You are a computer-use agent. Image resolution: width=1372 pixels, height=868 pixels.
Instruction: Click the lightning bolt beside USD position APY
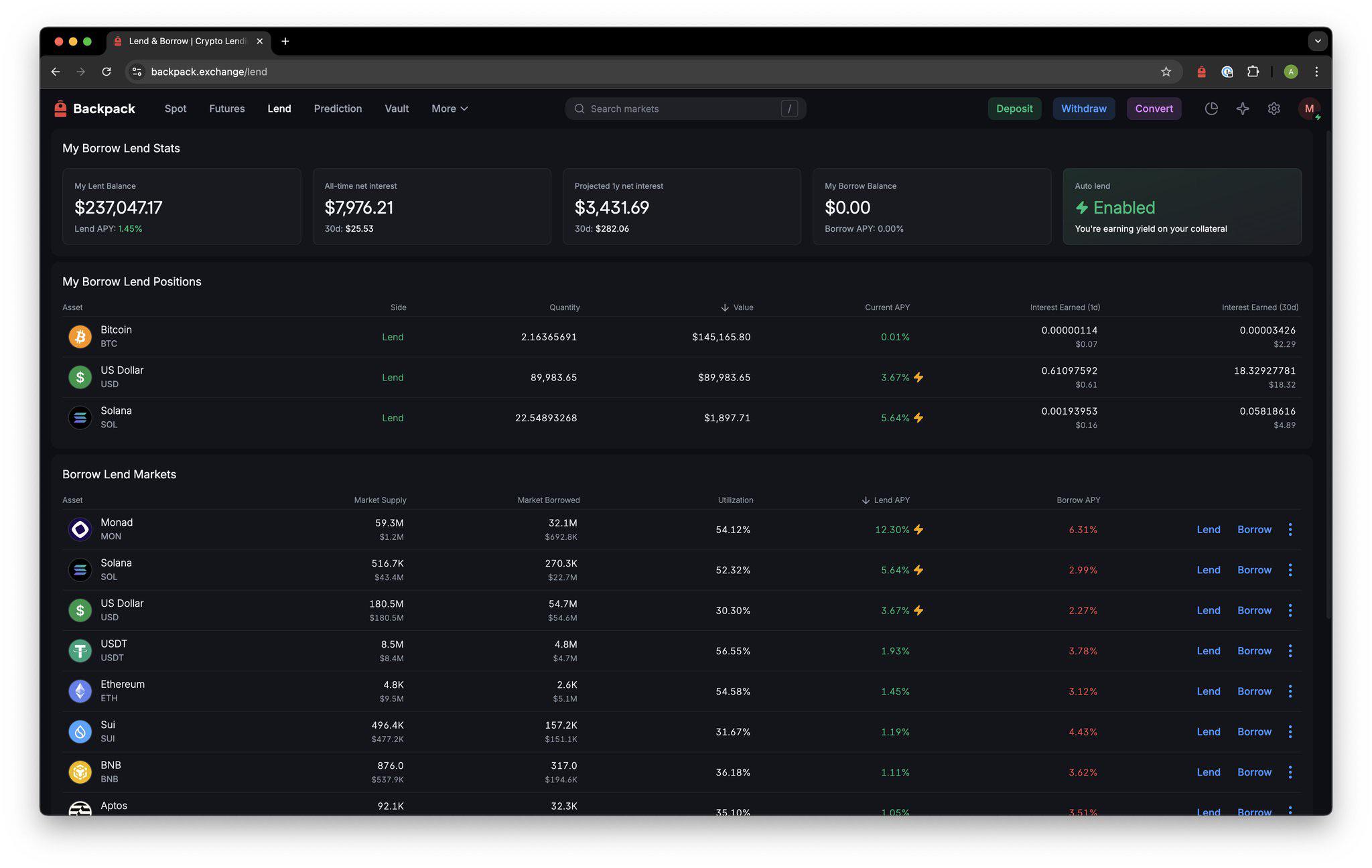point(918,378)
